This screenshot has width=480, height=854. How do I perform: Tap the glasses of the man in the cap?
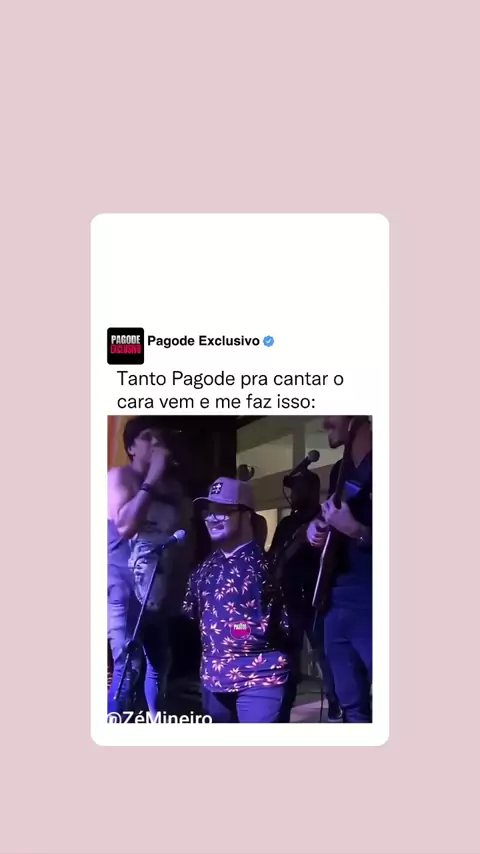(x=219, y=515)
